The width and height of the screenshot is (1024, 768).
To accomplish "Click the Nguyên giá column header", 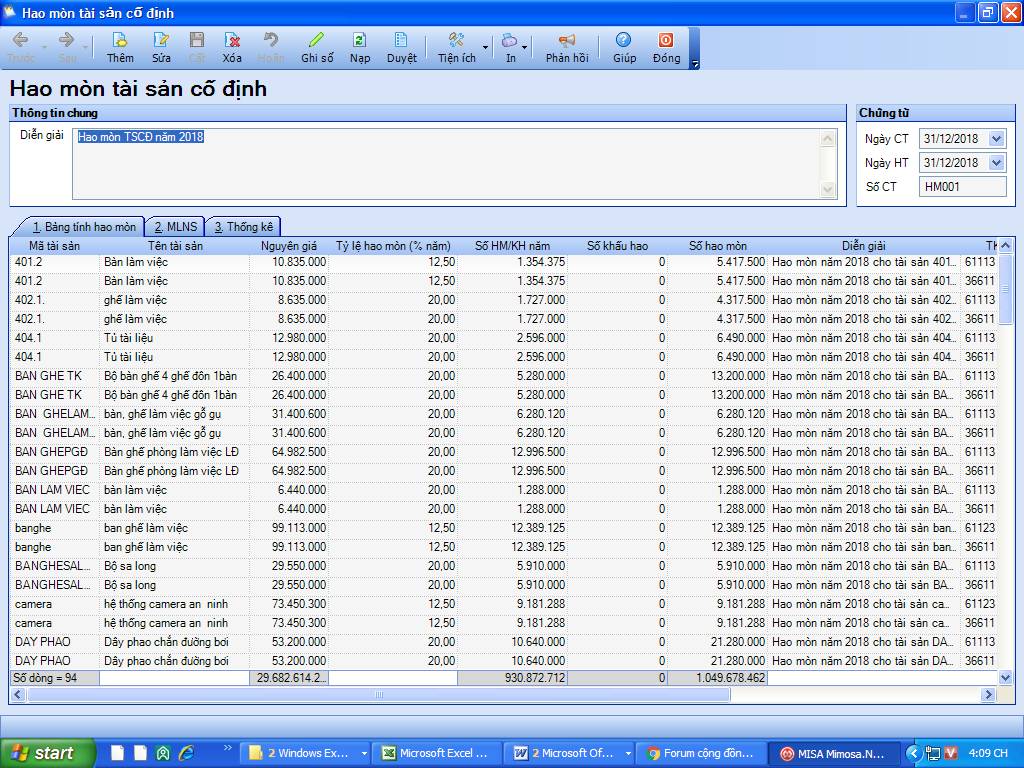I will [x=289, y=245].
